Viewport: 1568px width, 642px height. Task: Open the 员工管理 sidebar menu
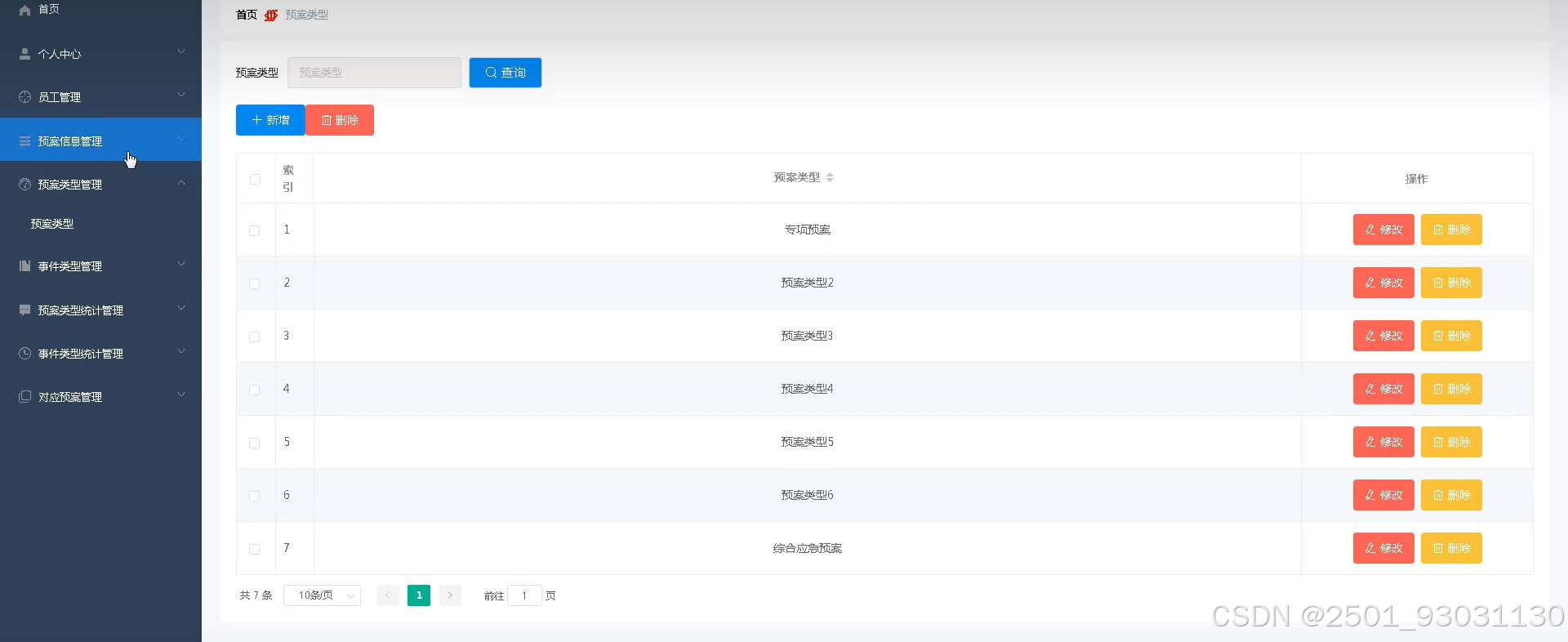point(100,97)
